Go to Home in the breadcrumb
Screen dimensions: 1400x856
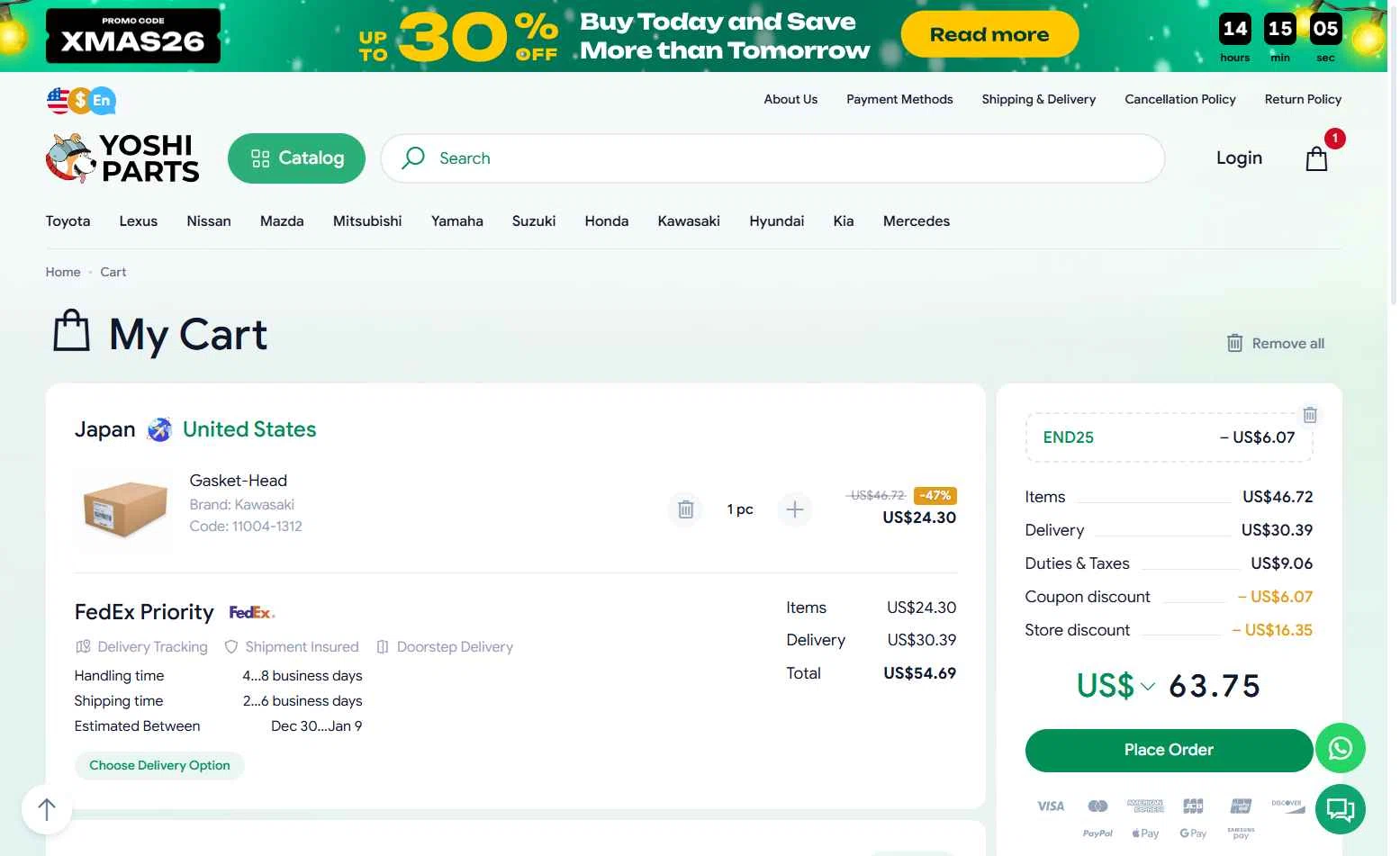pyautogui.click(x=63, y=273)
